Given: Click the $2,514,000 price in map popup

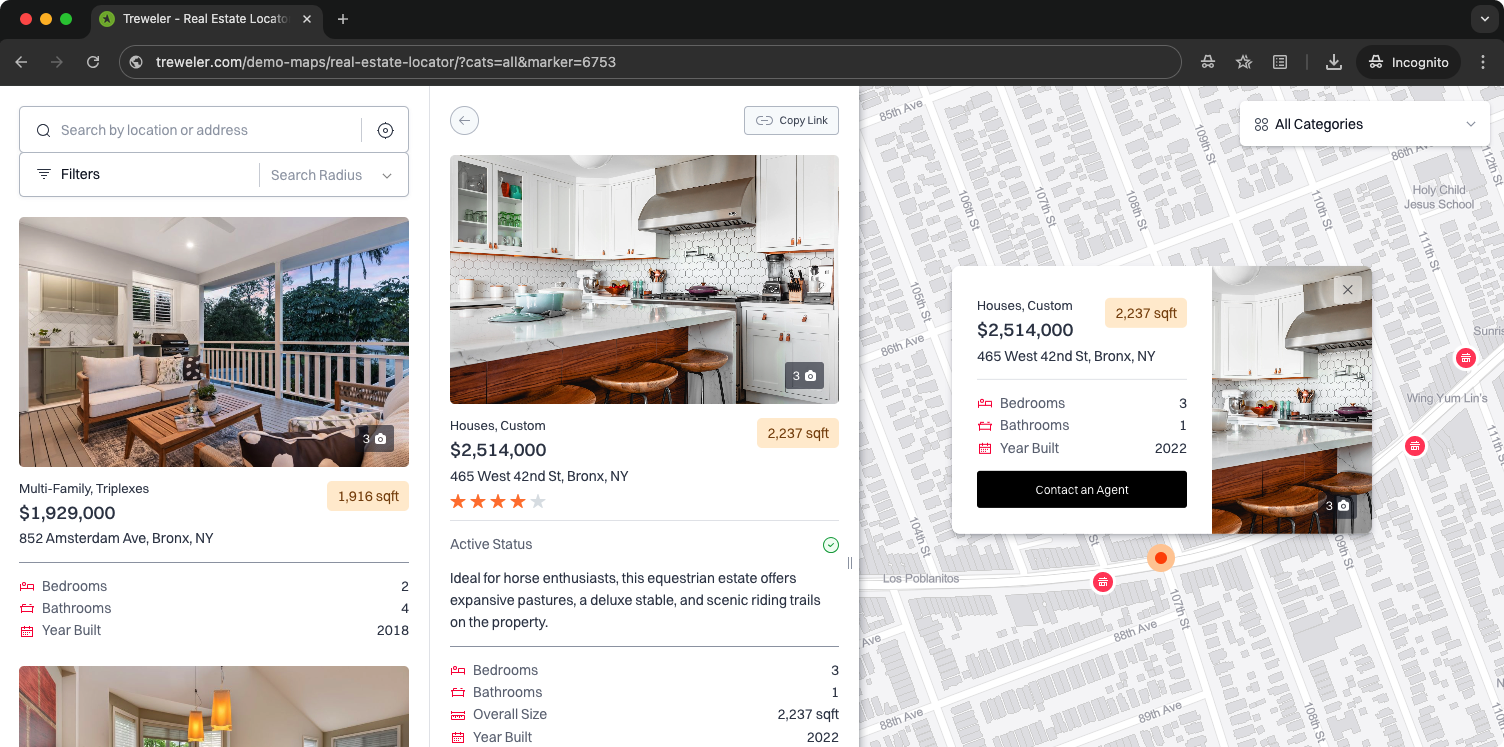Looking at the screenshot, I should pyautogui.click(x=1025, y=330).
